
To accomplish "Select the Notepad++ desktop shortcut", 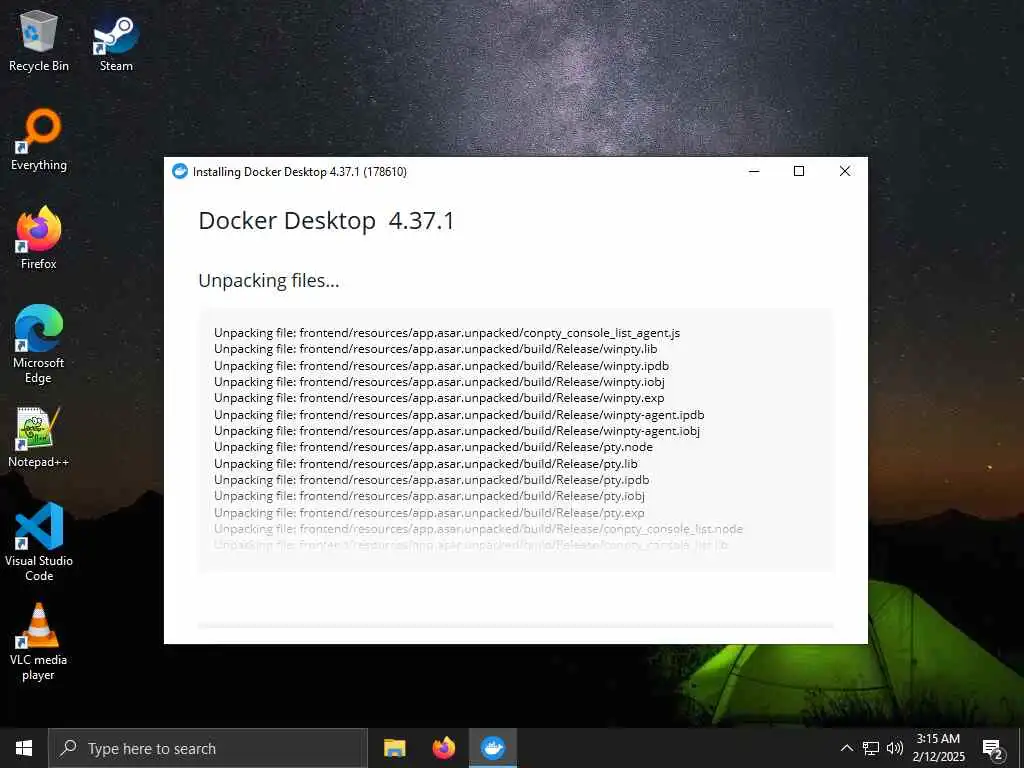I will coord(39,437).
